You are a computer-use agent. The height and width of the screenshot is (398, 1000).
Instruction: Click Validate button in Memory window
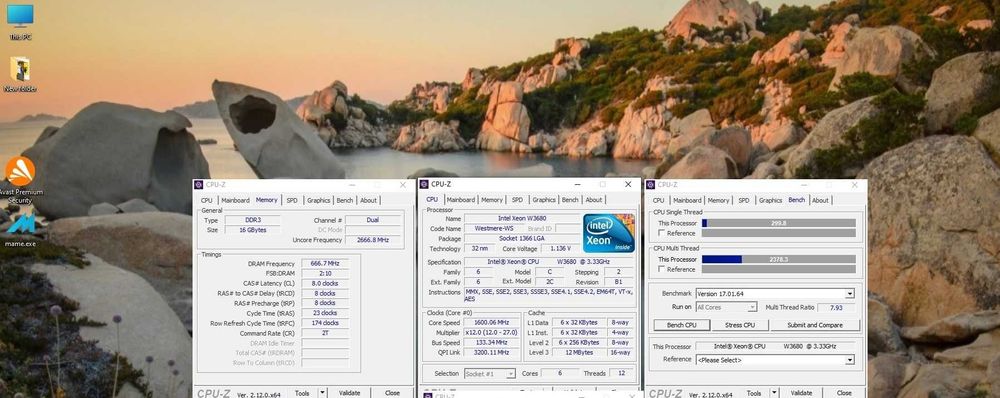pos(349,393)
